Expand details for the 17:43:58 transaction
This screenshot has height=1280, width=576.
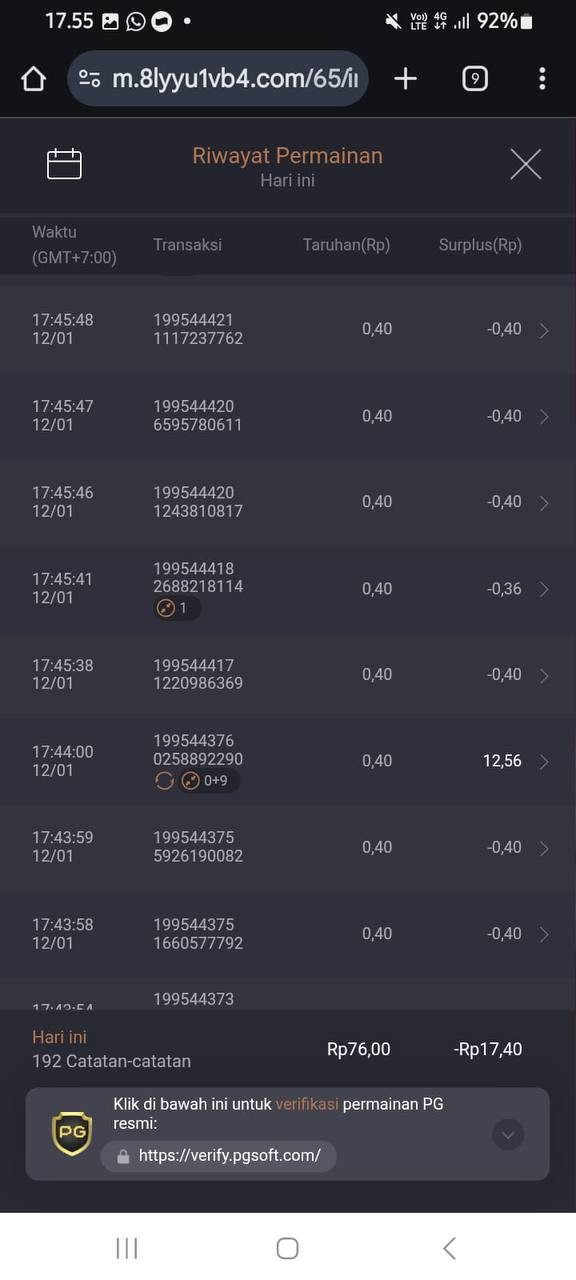click(x=544, y=934)
